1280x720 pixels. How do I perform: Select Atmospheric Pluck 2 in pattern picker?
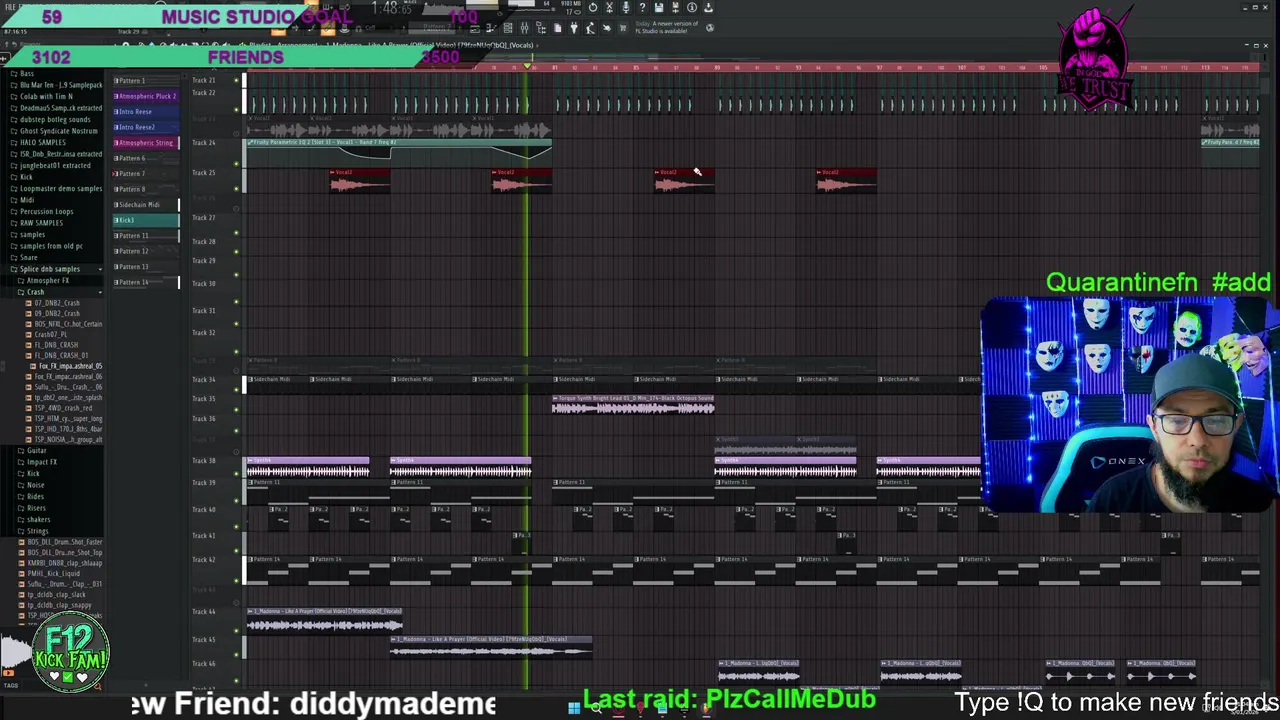click(146, 96)
